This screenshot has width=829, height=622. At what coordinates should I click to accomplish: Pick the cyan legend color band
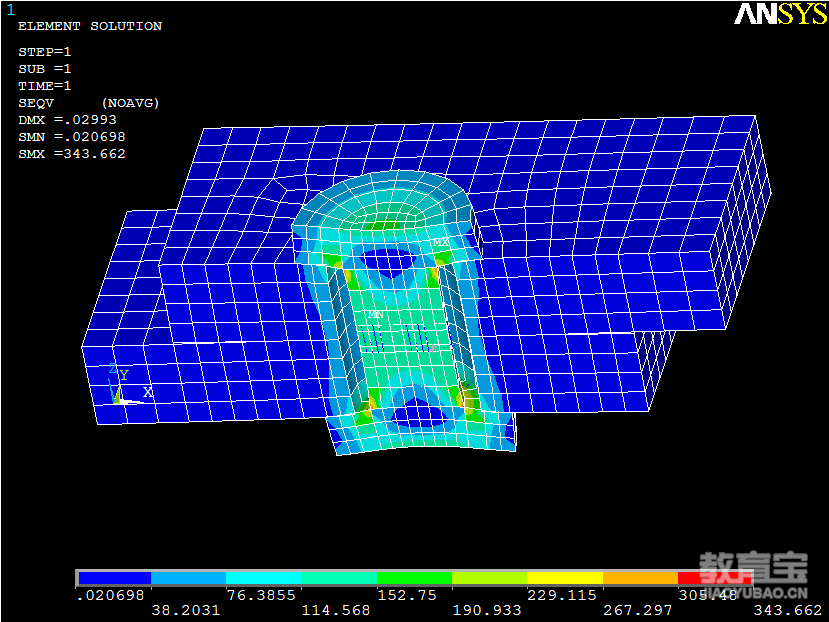(x=264, y=578)
